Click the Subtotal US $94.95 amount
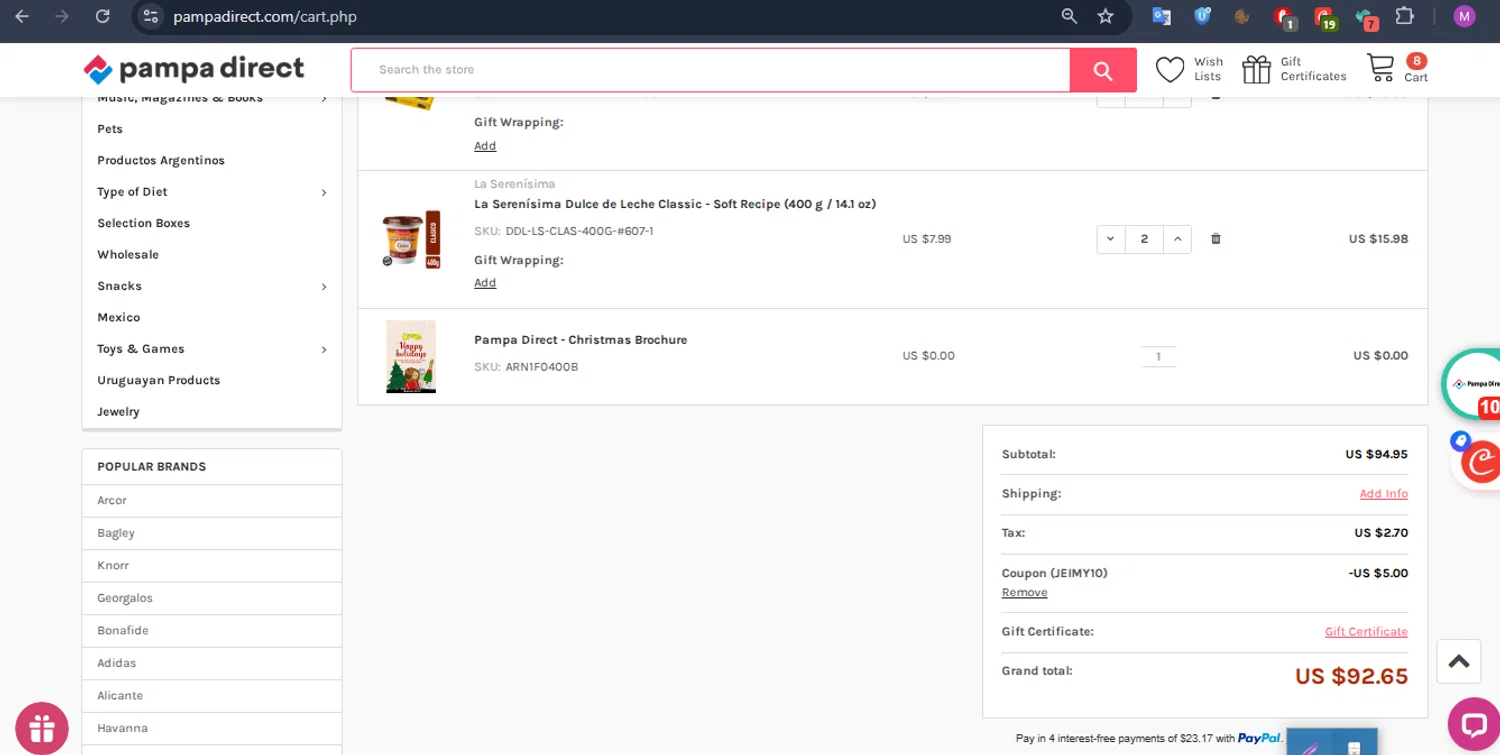Viewport: 1500px width, 755px height. (x=1376, y=454)
